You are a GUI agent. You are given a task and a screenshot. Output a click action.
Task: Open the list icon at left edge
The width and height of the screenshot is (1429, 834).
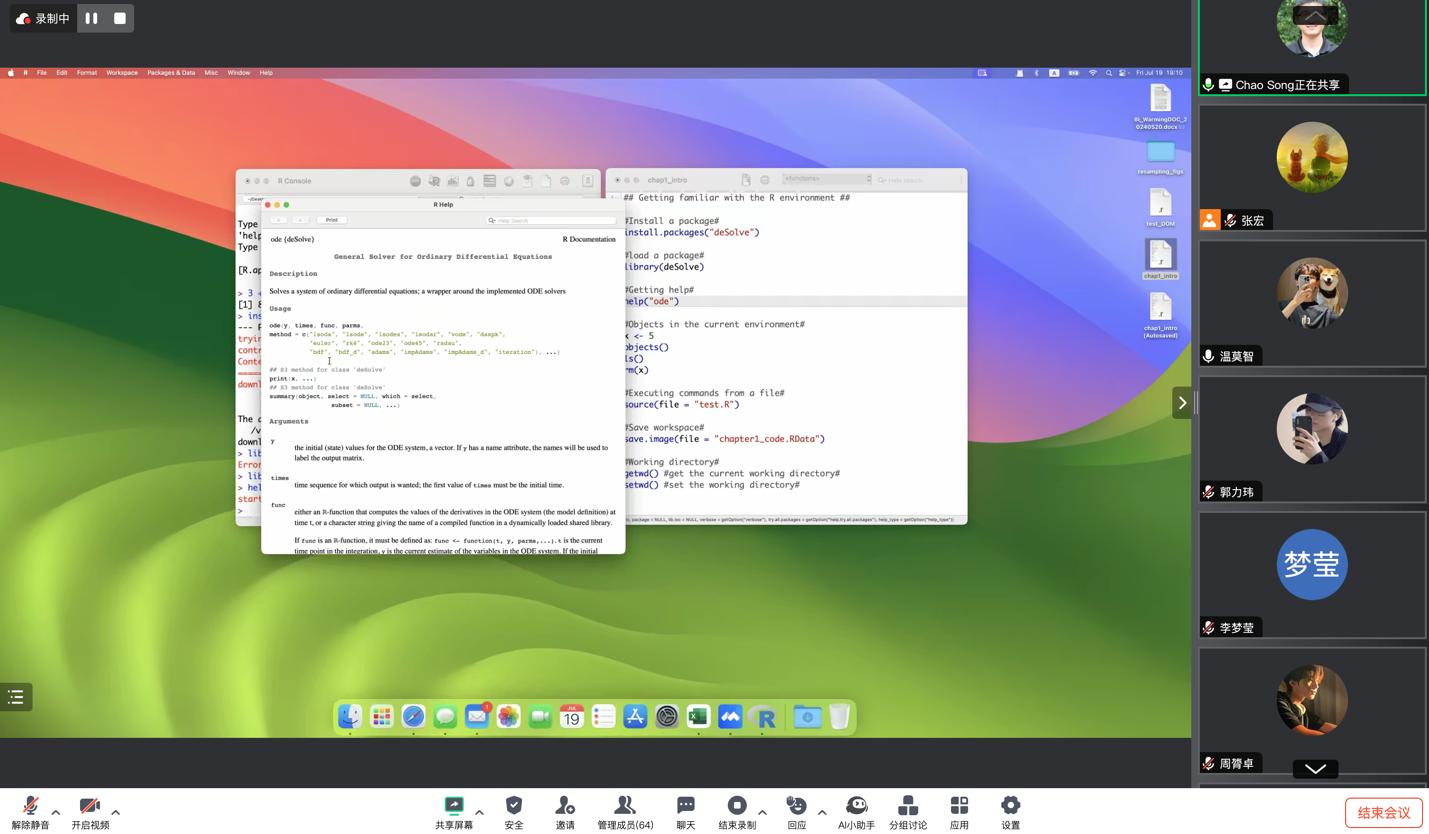(x=16, y=697)
